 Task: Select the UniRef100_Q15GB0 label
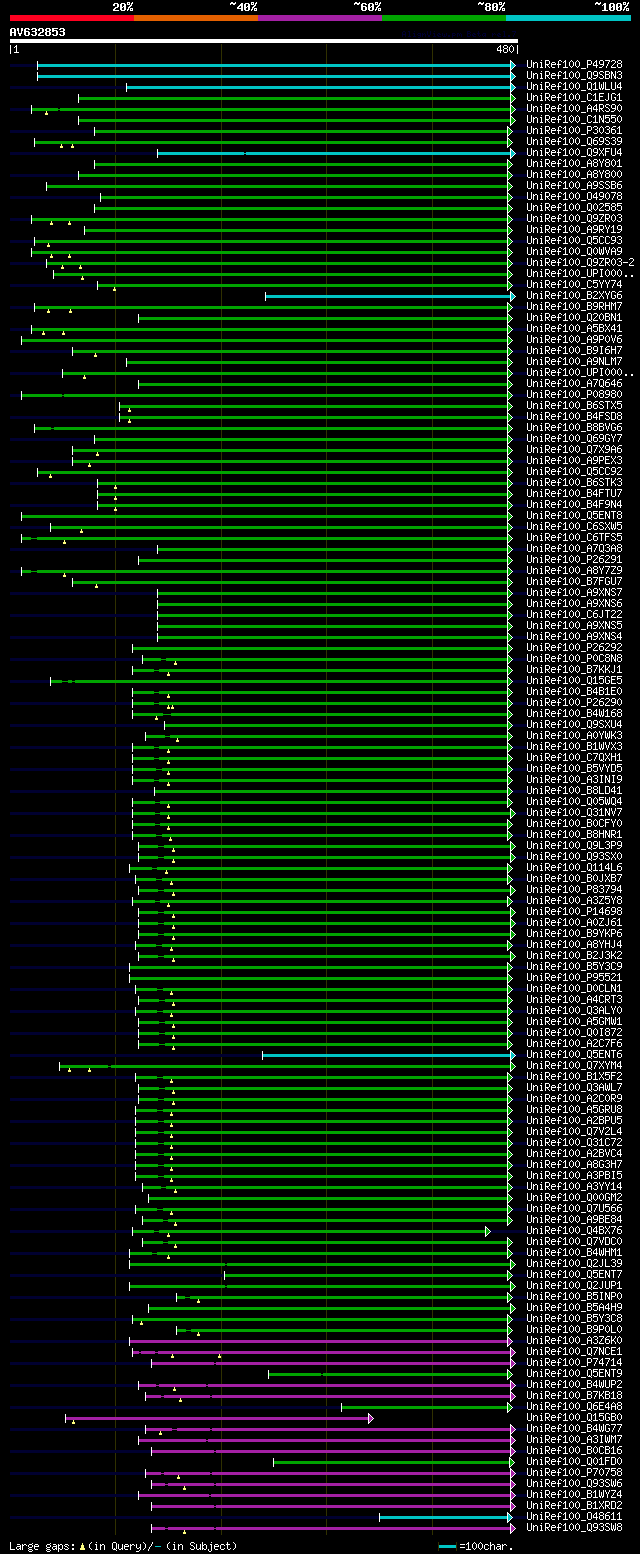[574, 1418]
